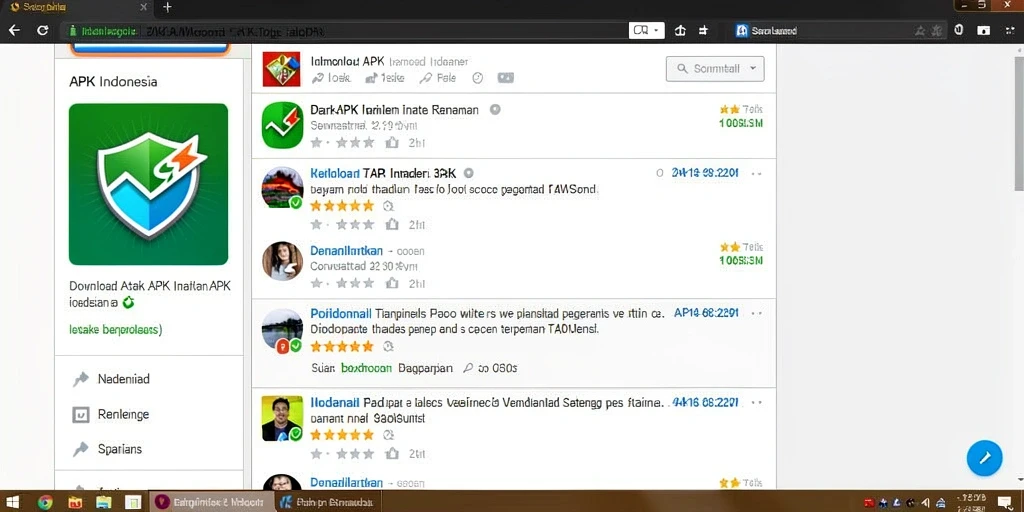Screen dimensions: 1024x512
Task: Open the DarkAPK green chart app icon
Action: pyautogui.click(x=283, y=125)
